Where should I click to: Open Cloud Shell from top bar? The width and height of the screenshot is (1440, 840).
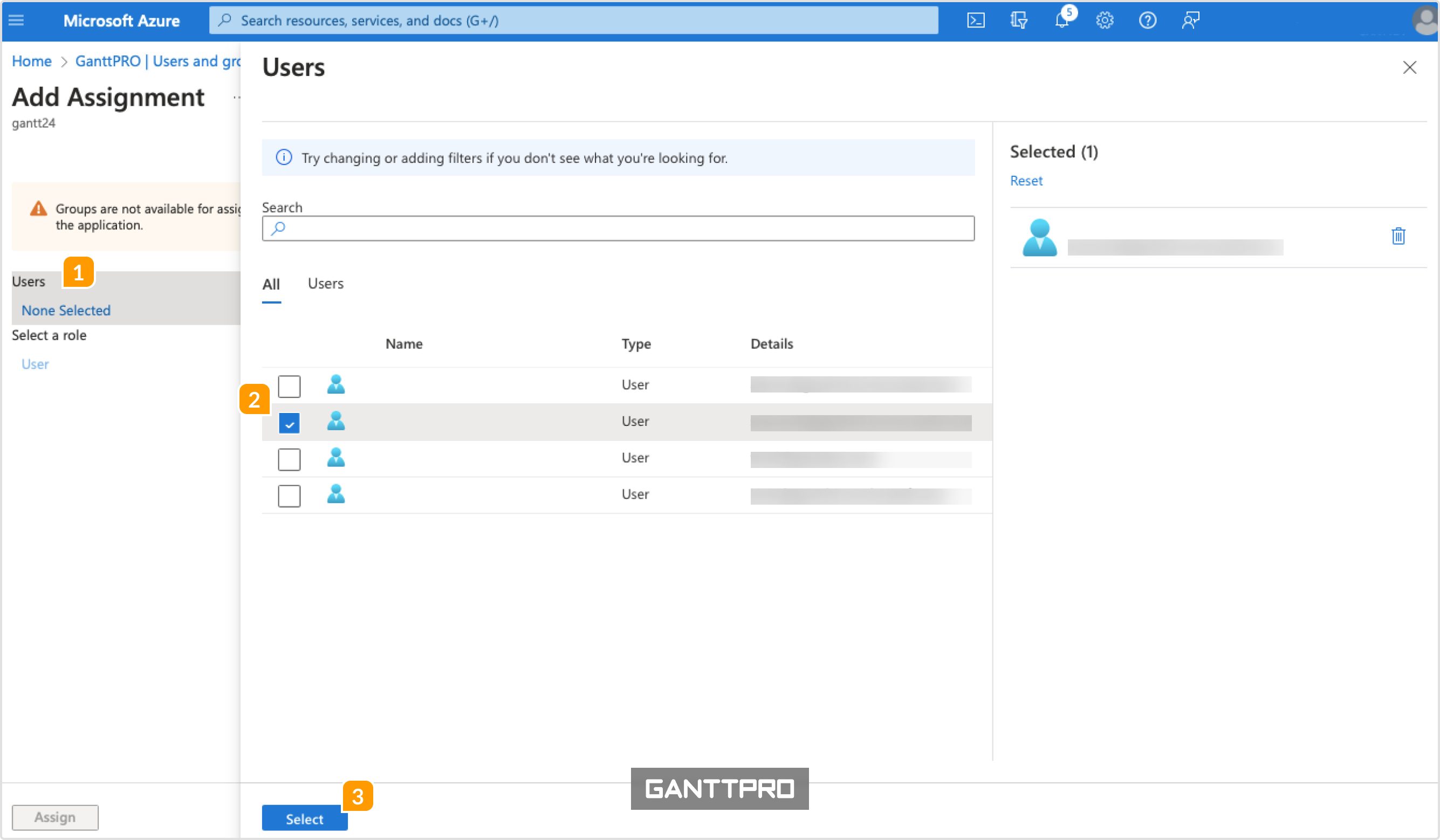point(976,20)
